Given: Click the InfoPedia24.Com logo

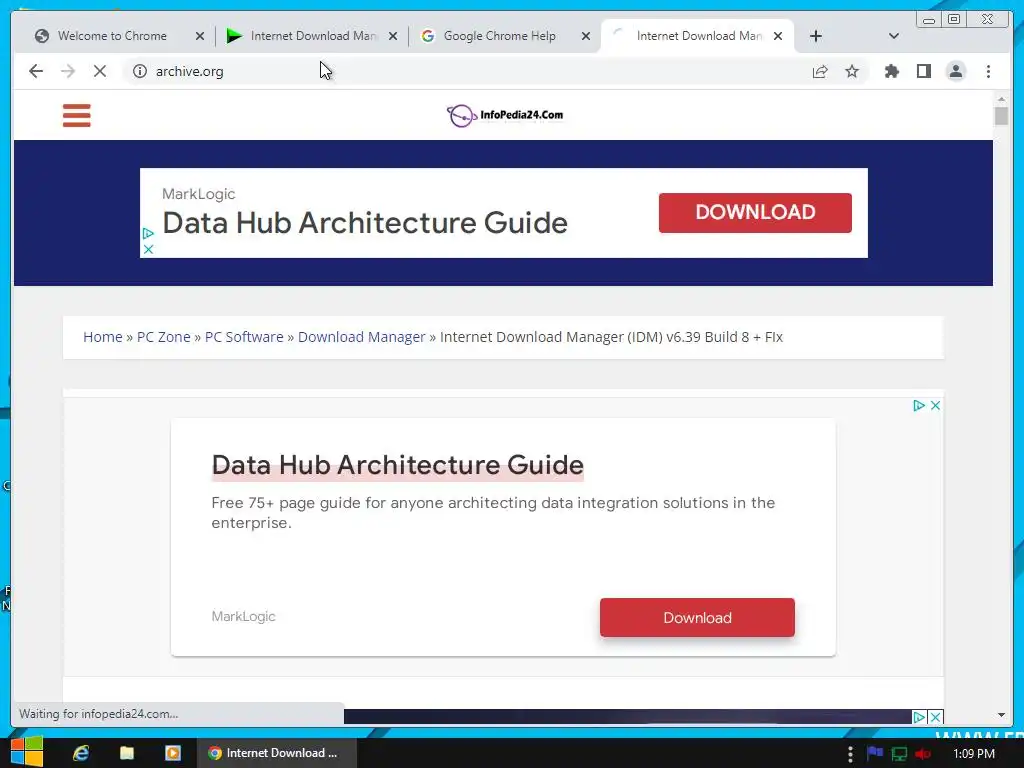Looking at the screenshot, I should click(505, 116).
